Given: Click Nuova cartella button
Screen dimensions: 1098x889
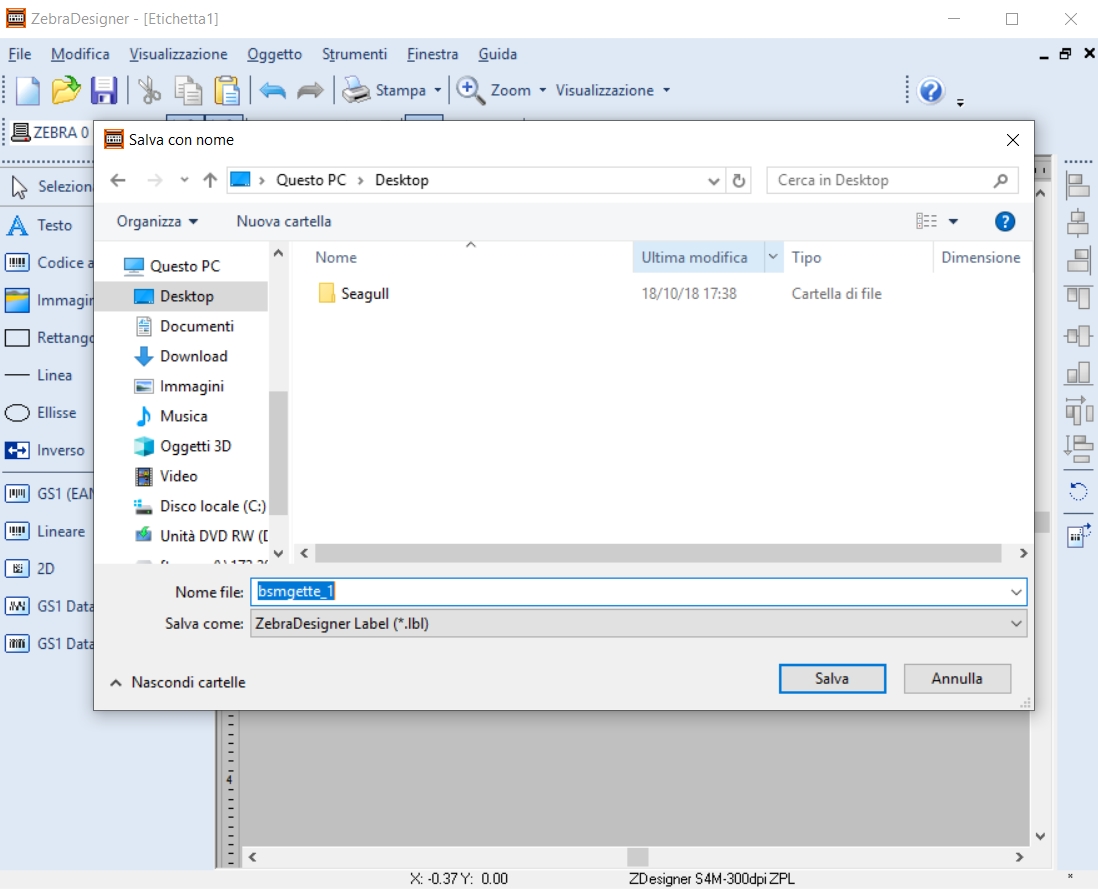Looking at the screenshot, I should (x=284, y=221).
